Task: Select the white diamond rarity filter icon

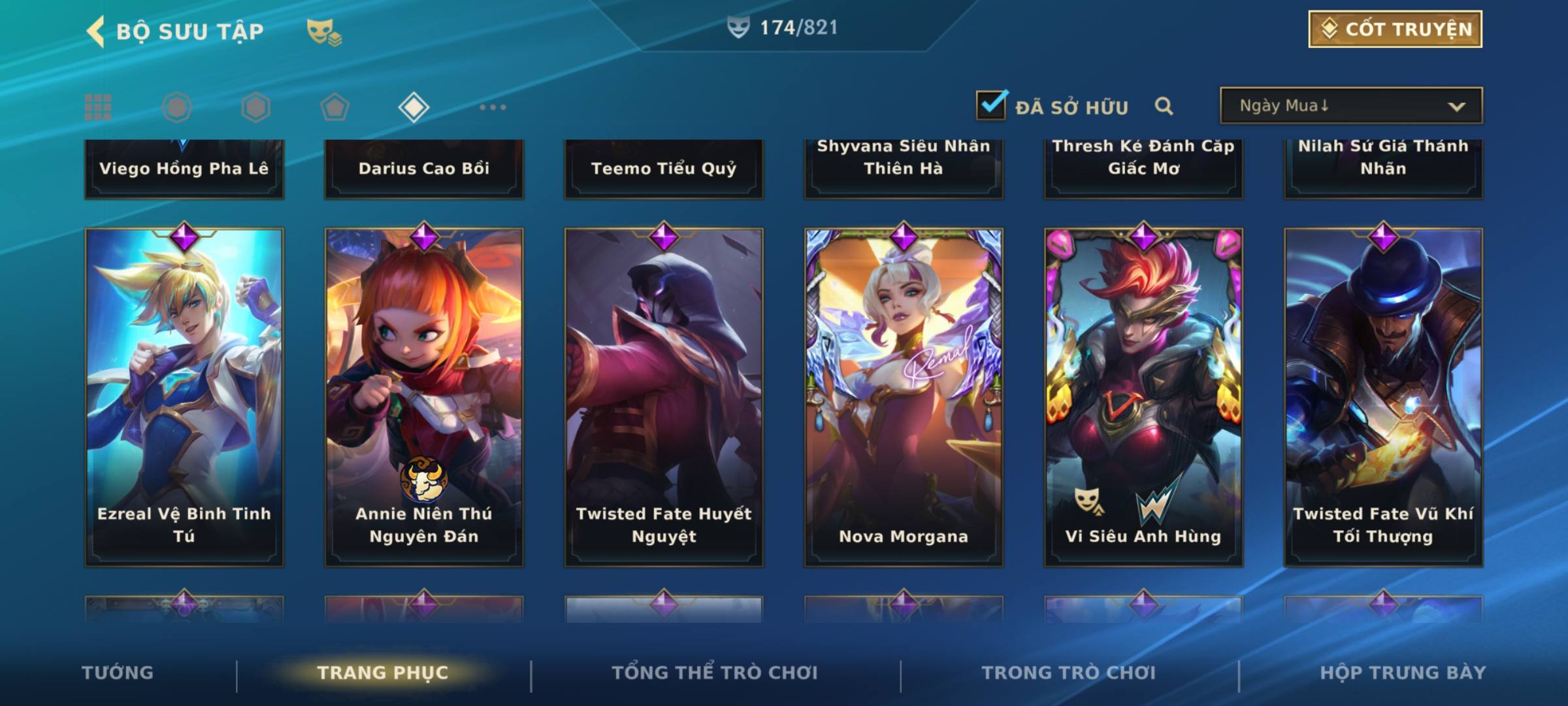Action: tap(414, 107)
